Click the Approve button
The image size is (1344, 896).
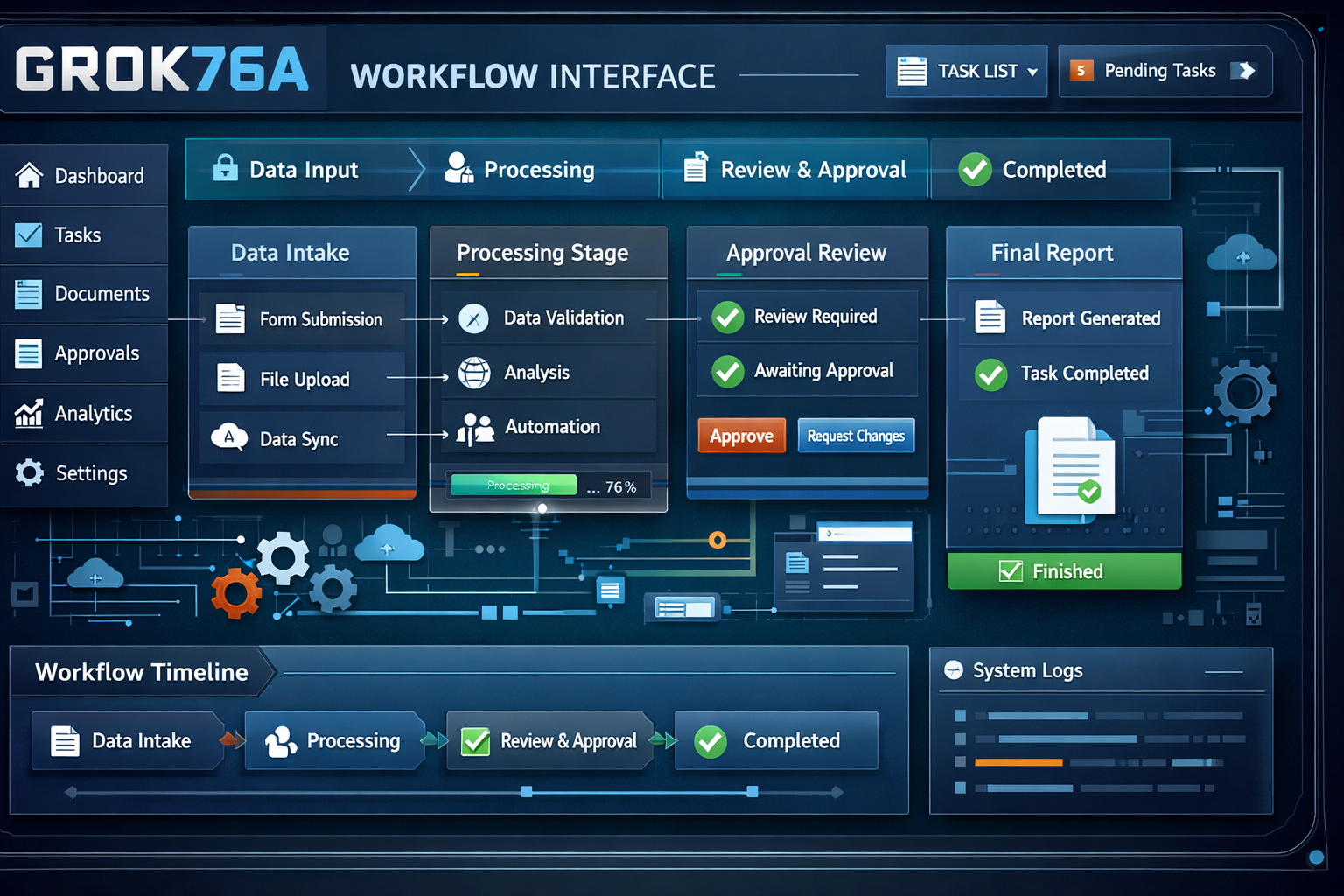tap(741, 436)
